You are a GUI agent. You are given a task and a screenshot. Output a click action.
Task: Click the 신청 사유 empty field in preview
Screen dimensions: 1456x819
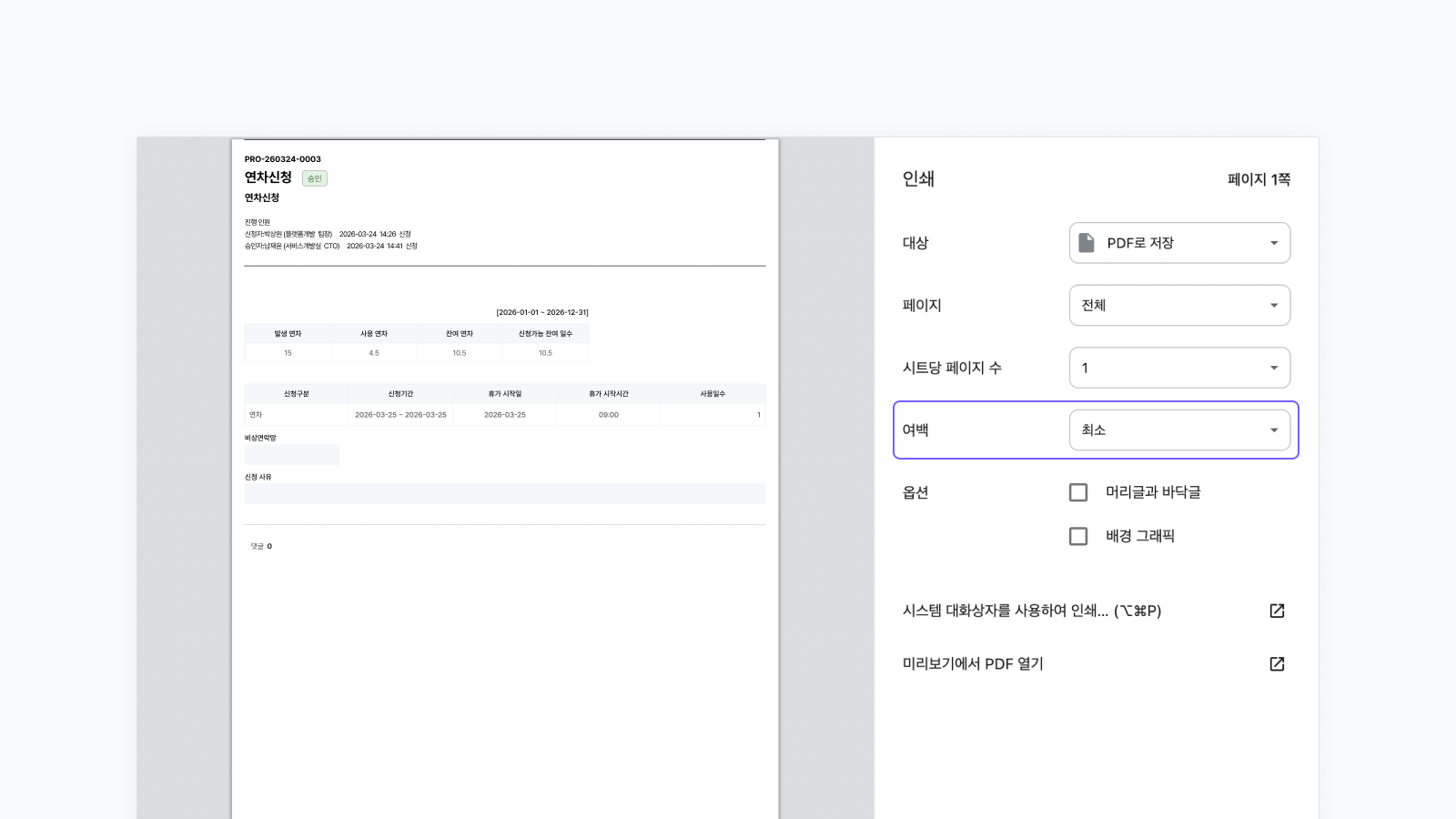pos(505,493)
